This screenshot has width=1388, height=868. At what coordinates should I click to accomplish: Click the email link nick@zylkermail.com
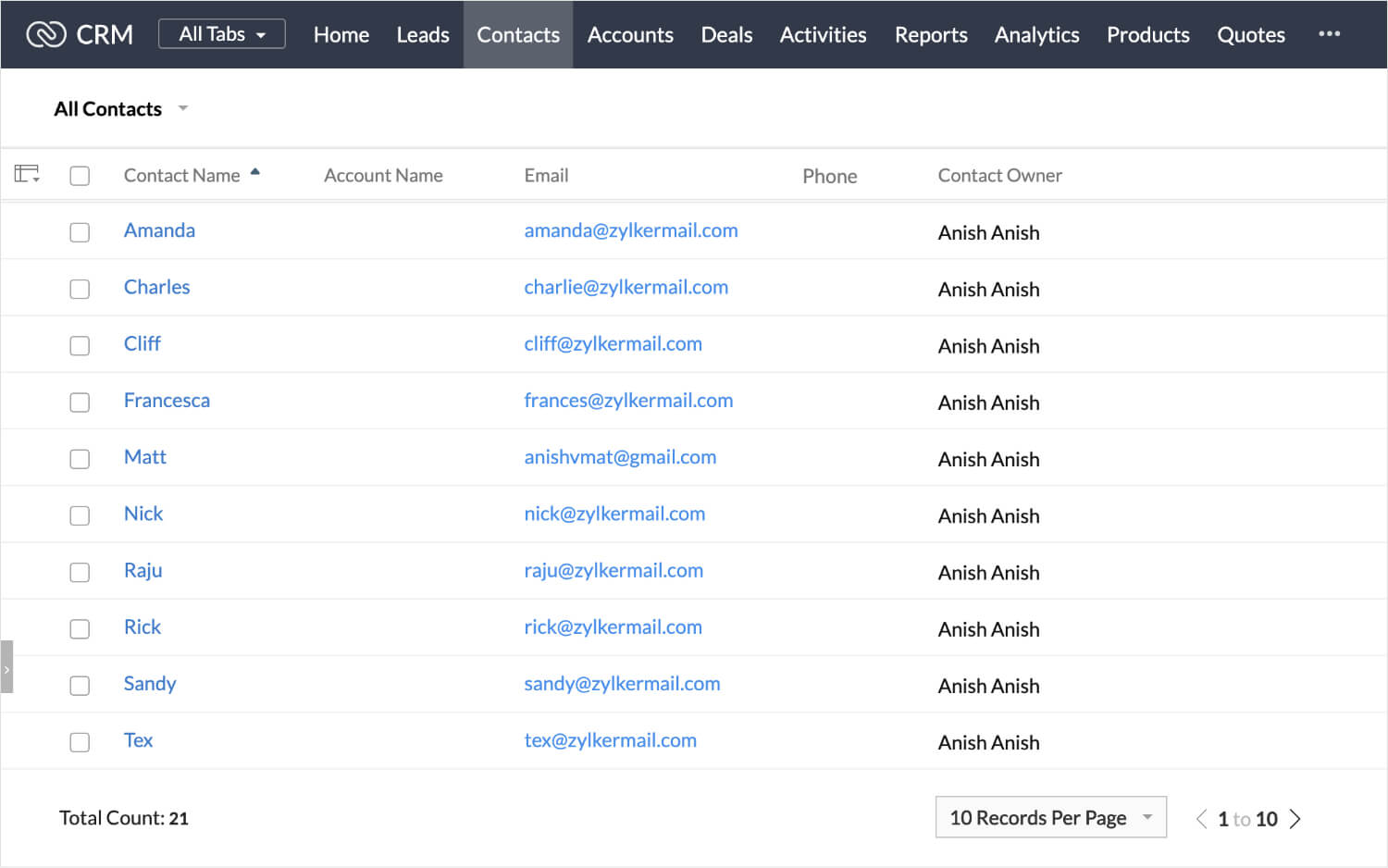point(614,514)
